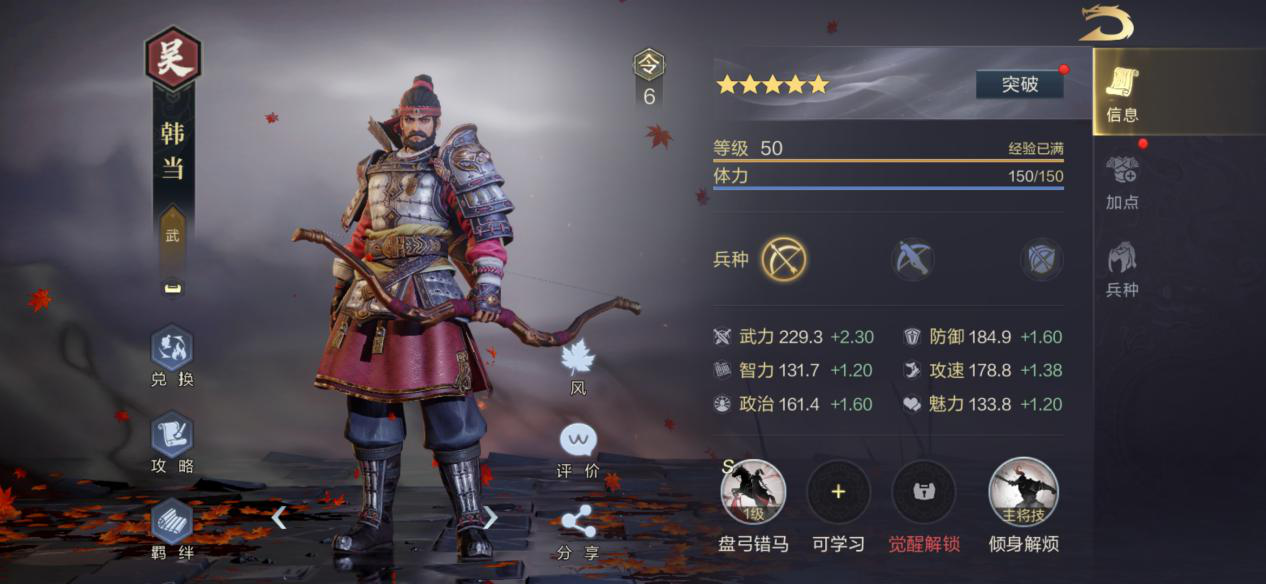Viewport: 1266px width, 584px height.
Task: Select the golden bow troop type
Action: coord(784,259)
